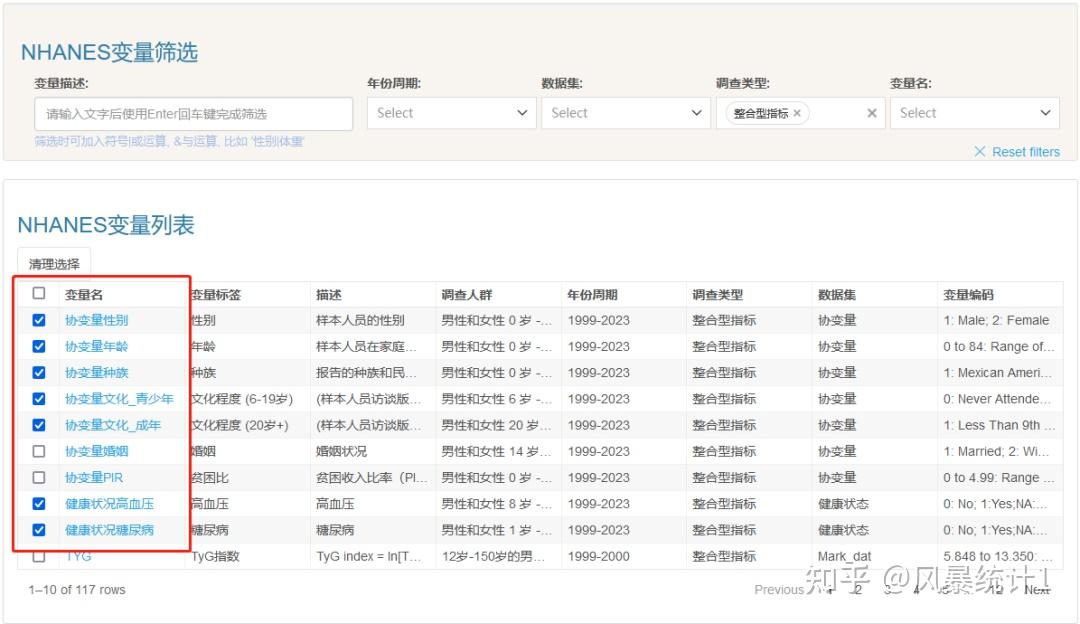
Task: Uncheck the 协变量性别 row checkbox
Action: click(x=39, y=320)
